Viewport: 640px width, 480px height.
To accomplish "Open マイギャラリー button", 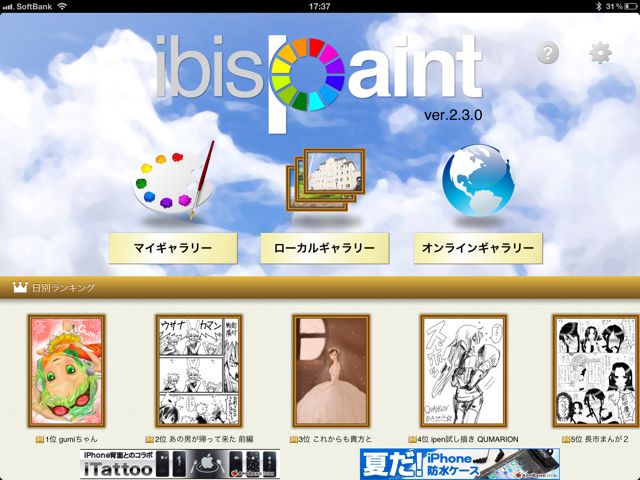I will pos(173,248).
